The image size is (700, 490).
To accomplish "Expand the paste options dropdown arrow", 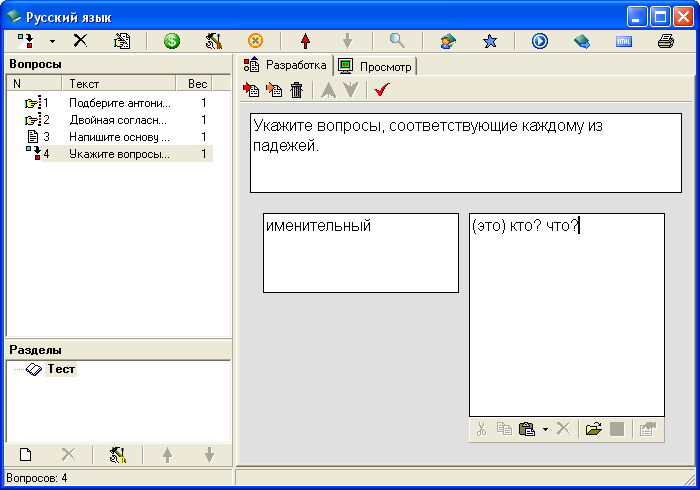I will point(545,430).
